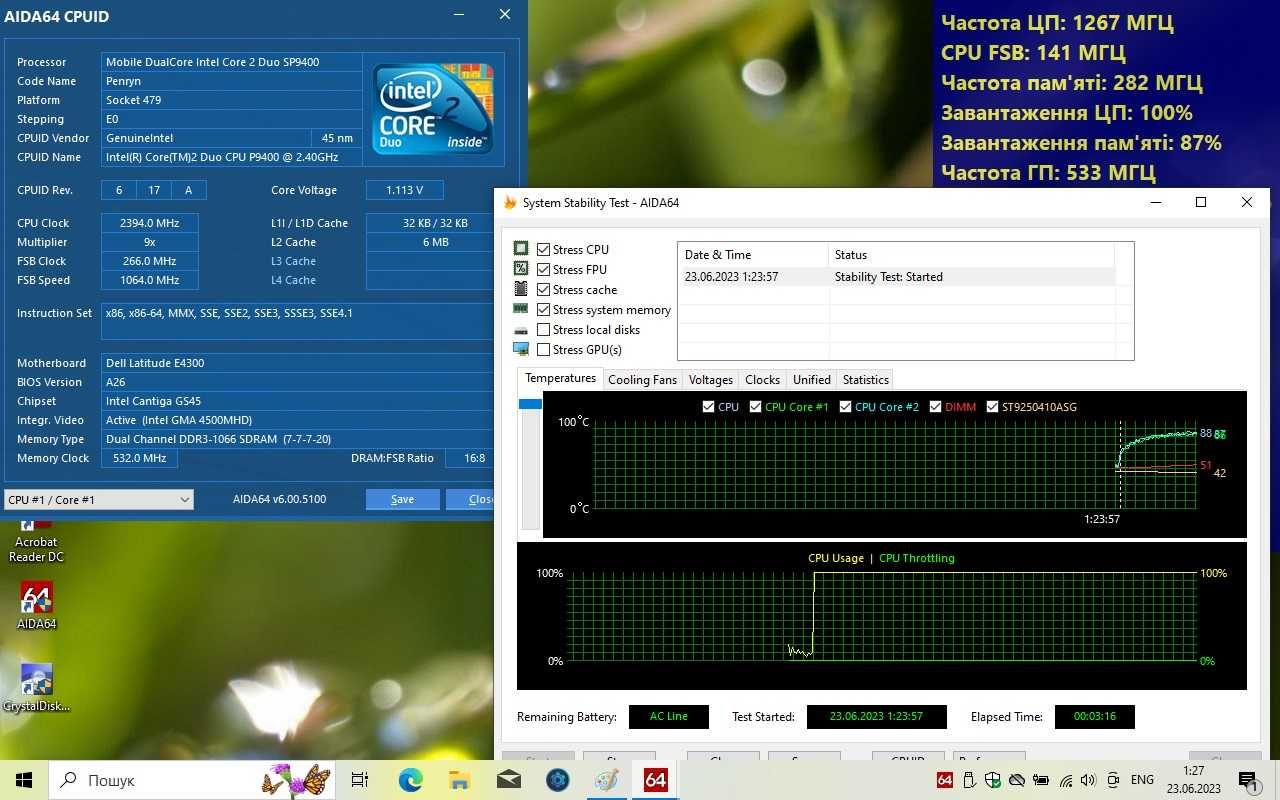Hide the DIMM temperature graph series
Viewport: 1280px width, 800px height.
pyautogui.click(x=935, y=407)
